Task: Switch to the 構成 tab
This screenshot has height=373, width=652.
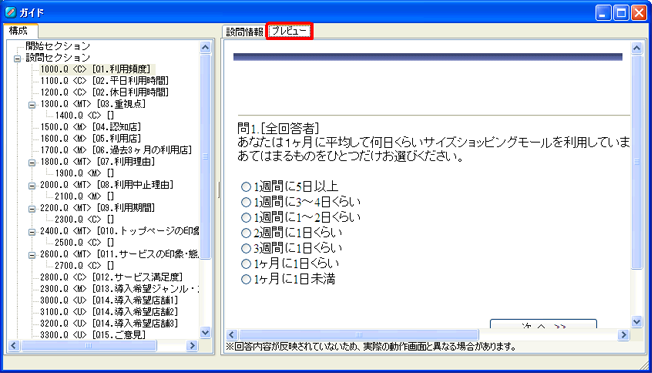Action: (x=21, y=30)
